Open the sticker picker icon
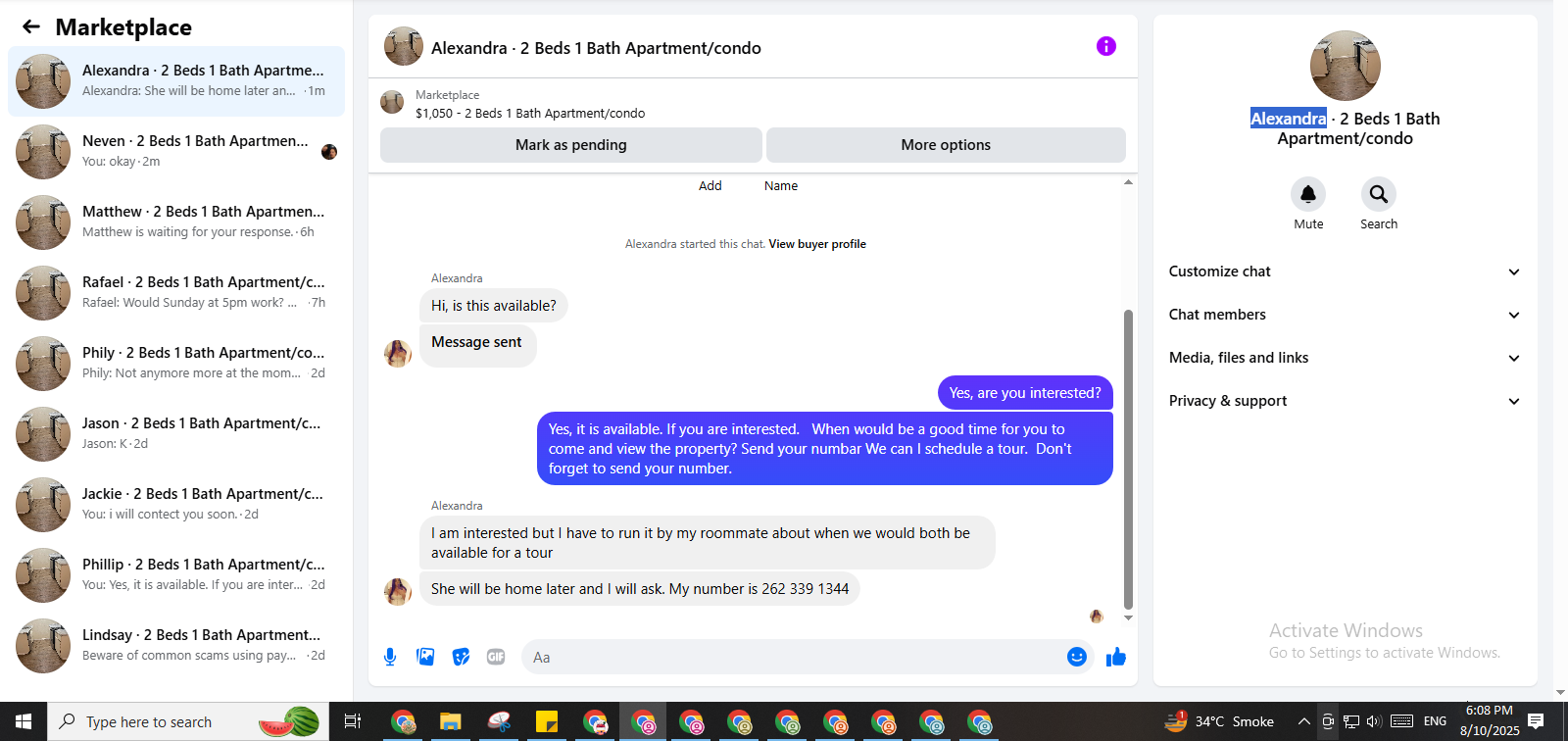1568x741 pixels. pyautogui.click(x=461, y=657)
